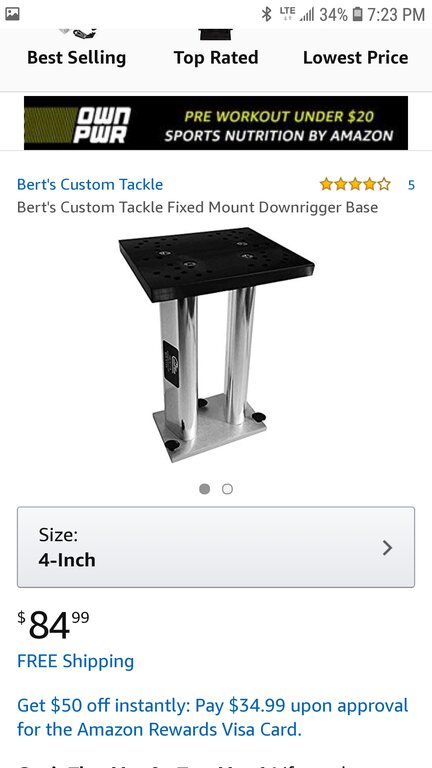Tap the Pre Workout Under $20 banner
The image size is (432, 768).
click(x=216, y=123)
